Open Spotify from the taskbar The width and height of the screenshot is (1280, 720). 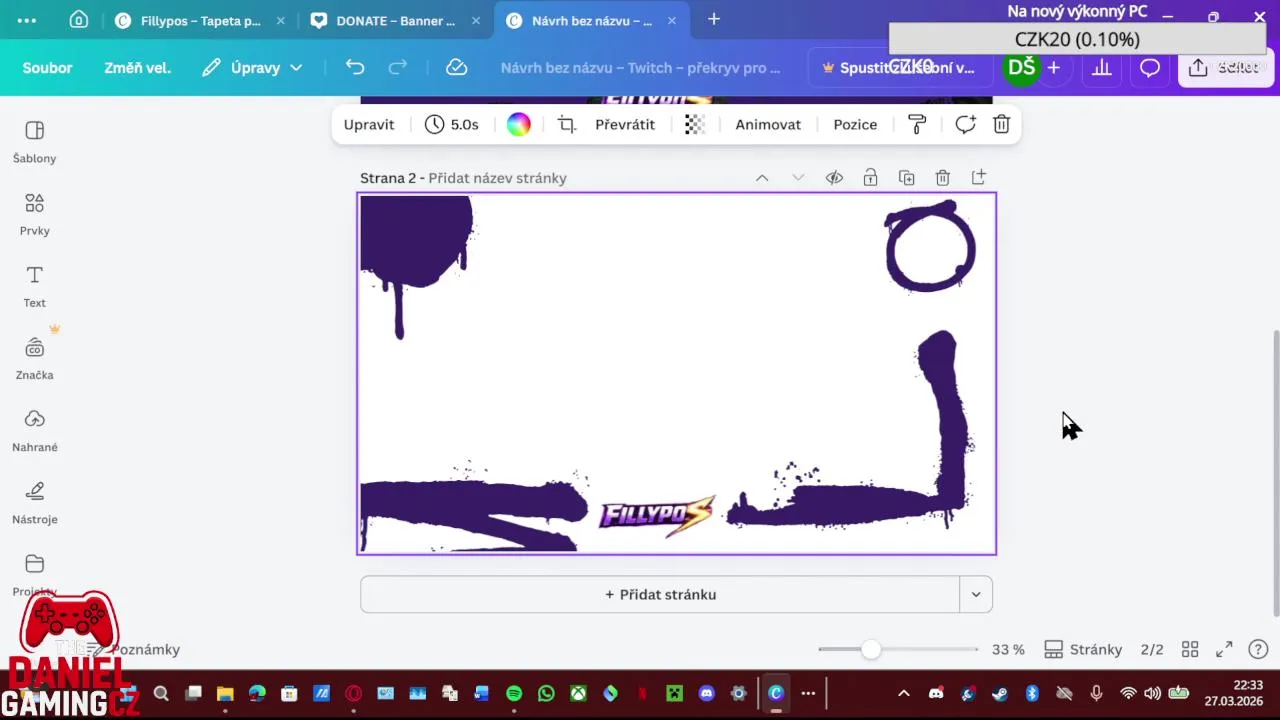click(514, 693)
